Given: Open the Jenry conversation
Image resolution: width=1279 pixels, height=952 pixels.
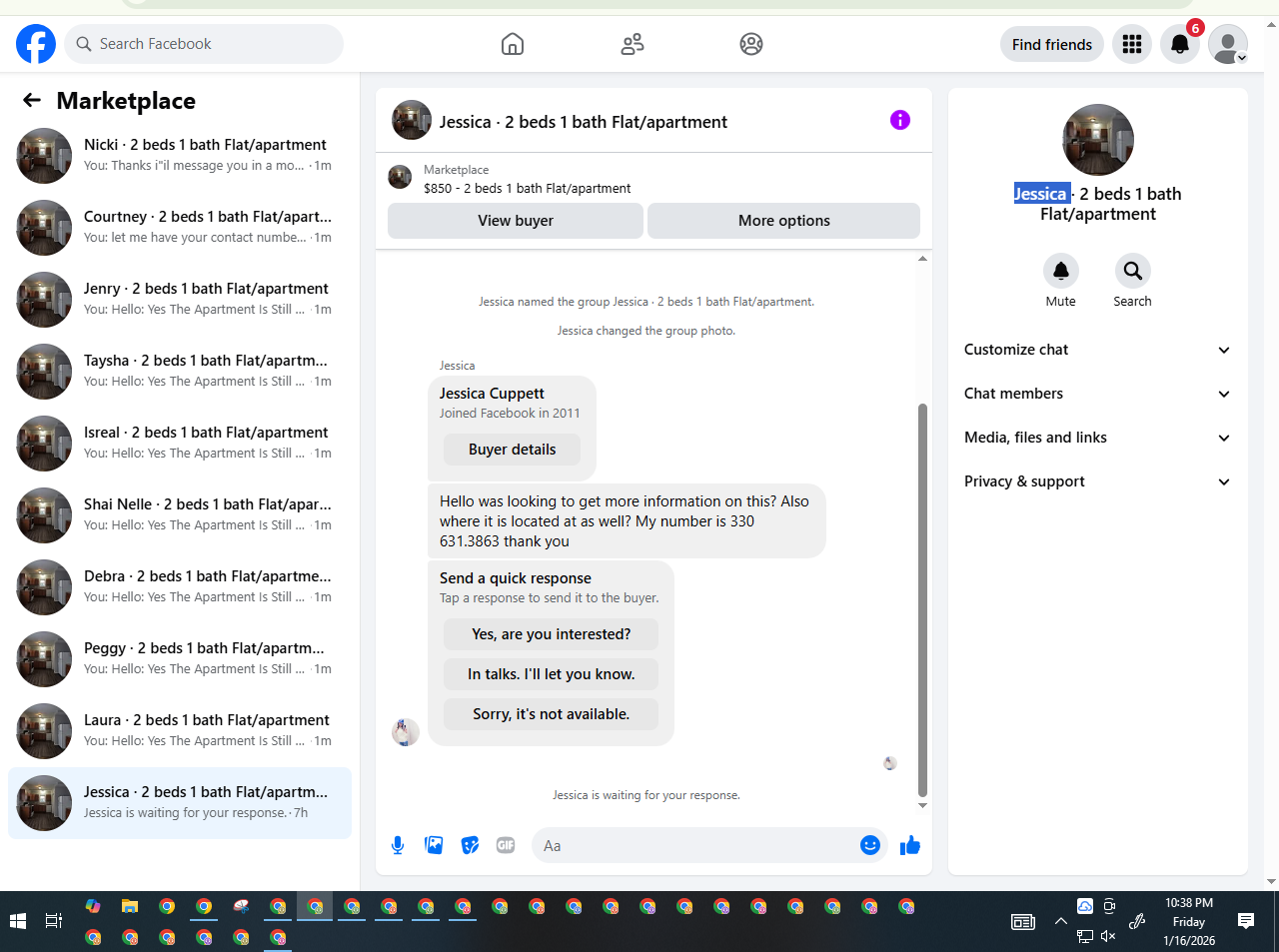Looking at the screenshot, I should click(180, 300).
